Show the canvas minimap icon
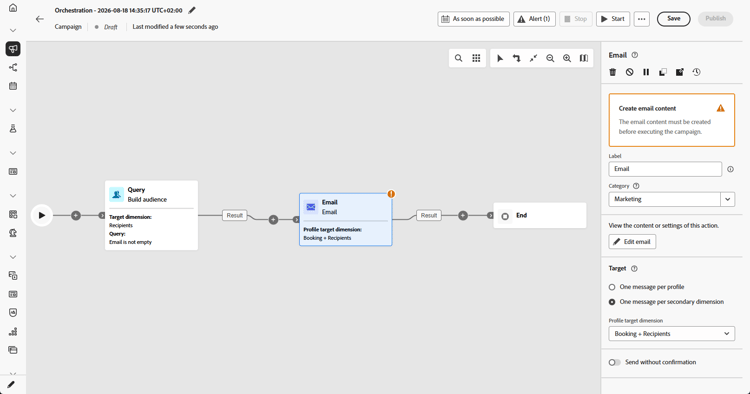750x394 pixels. click(584, 58)
